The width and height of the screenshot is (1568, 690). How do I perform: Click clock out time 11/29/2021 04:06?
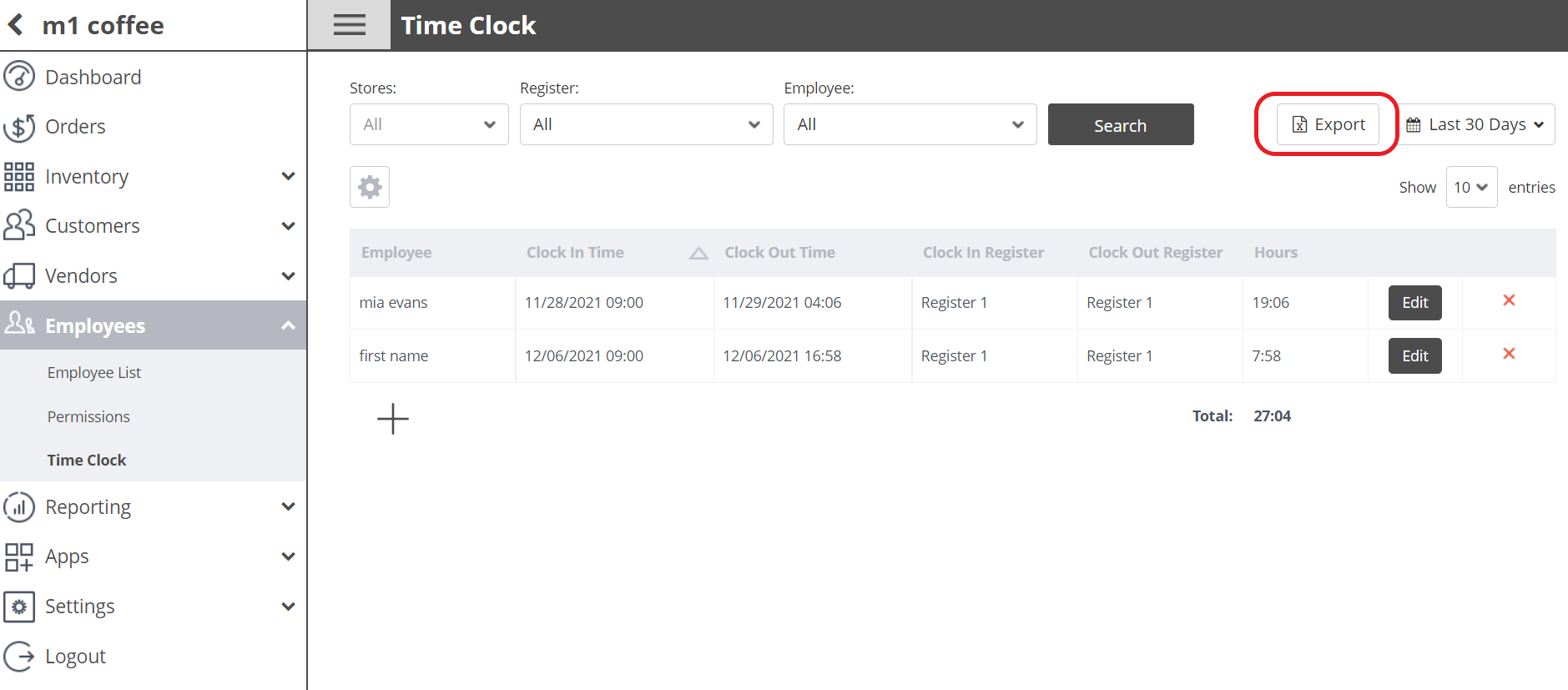pos(782,302)
